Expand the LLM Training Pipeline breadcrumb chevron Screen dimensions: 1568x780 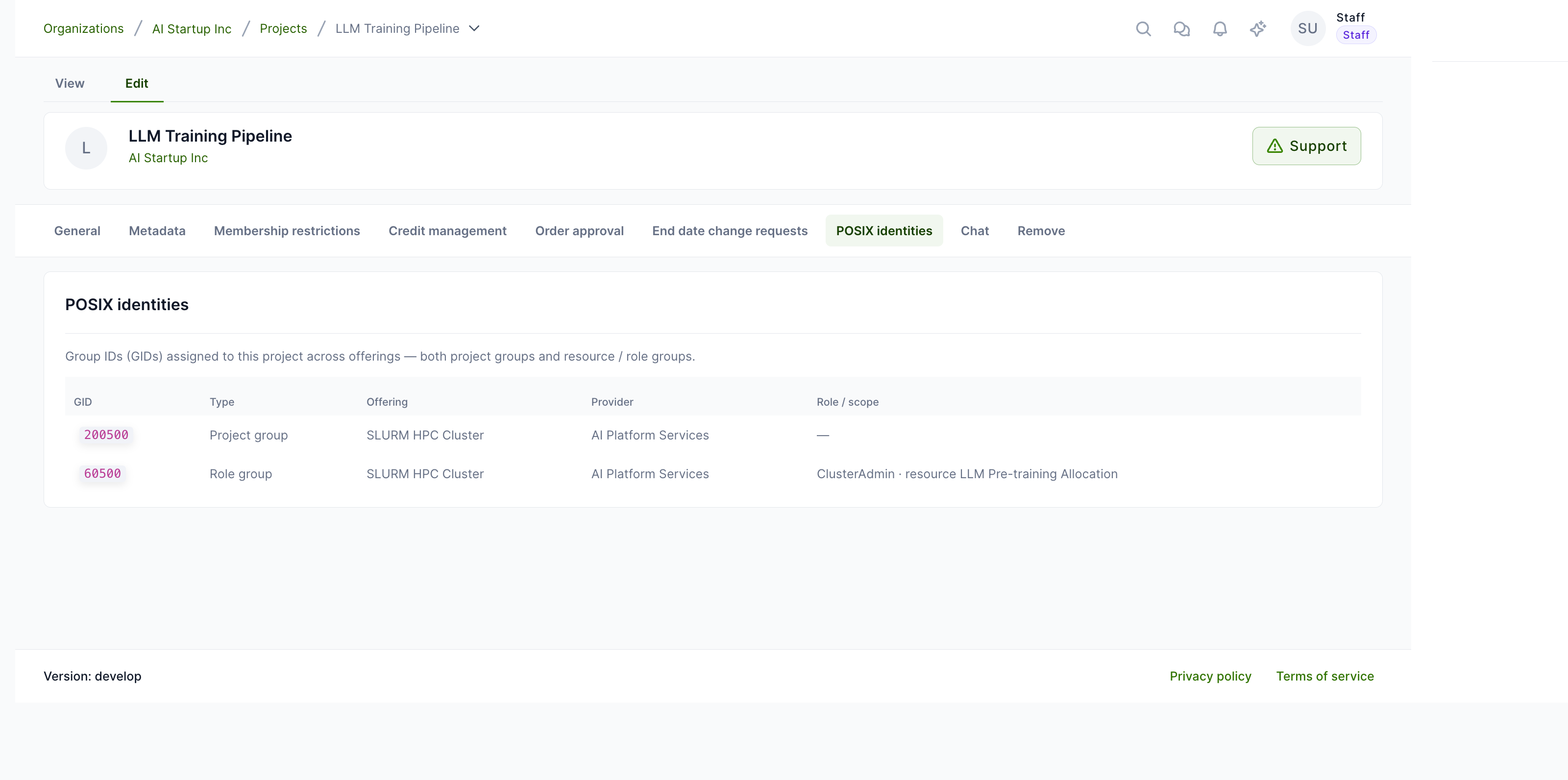(474, 28)
